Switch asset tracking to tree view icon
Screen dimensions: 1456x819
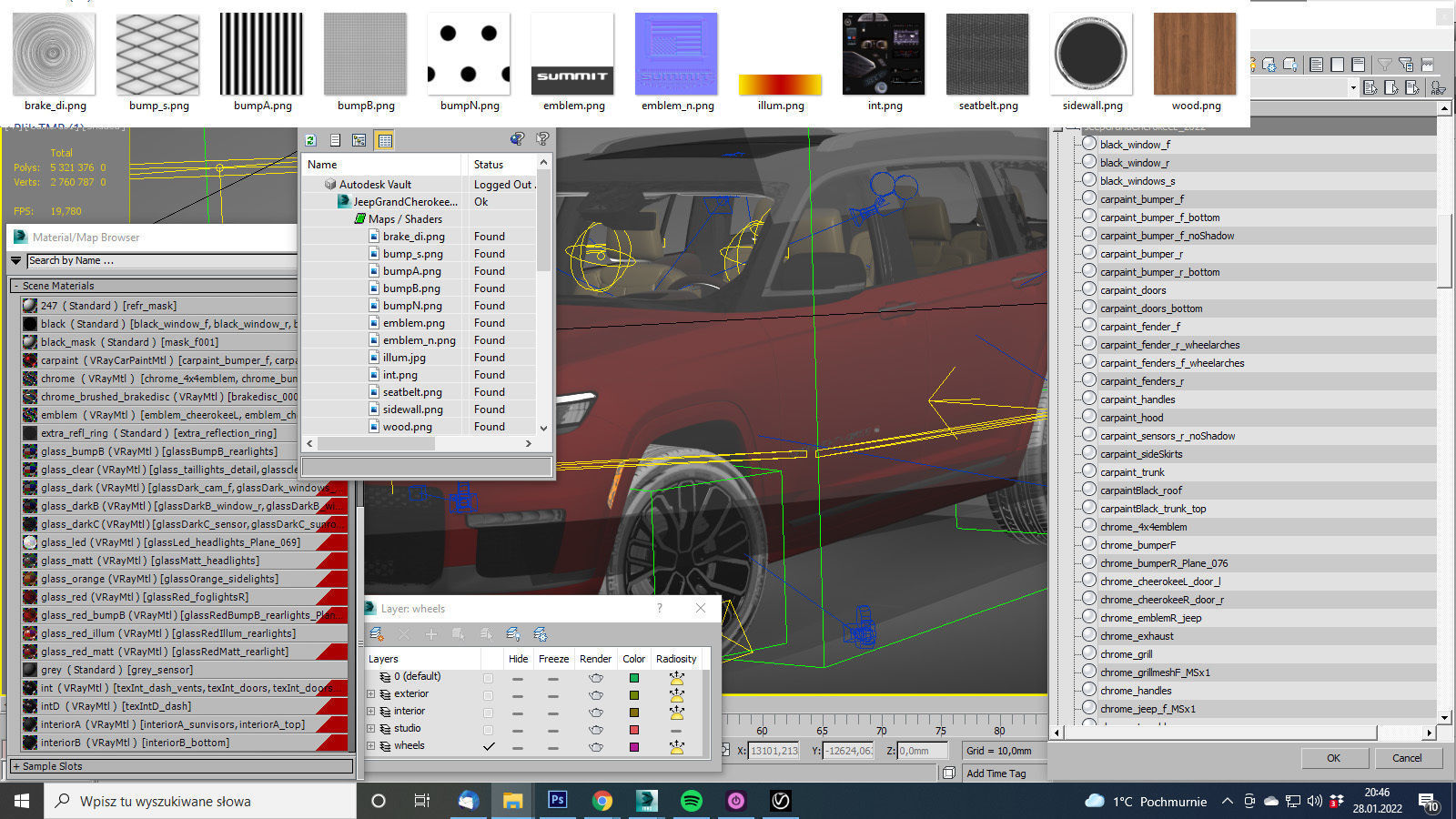359,140
